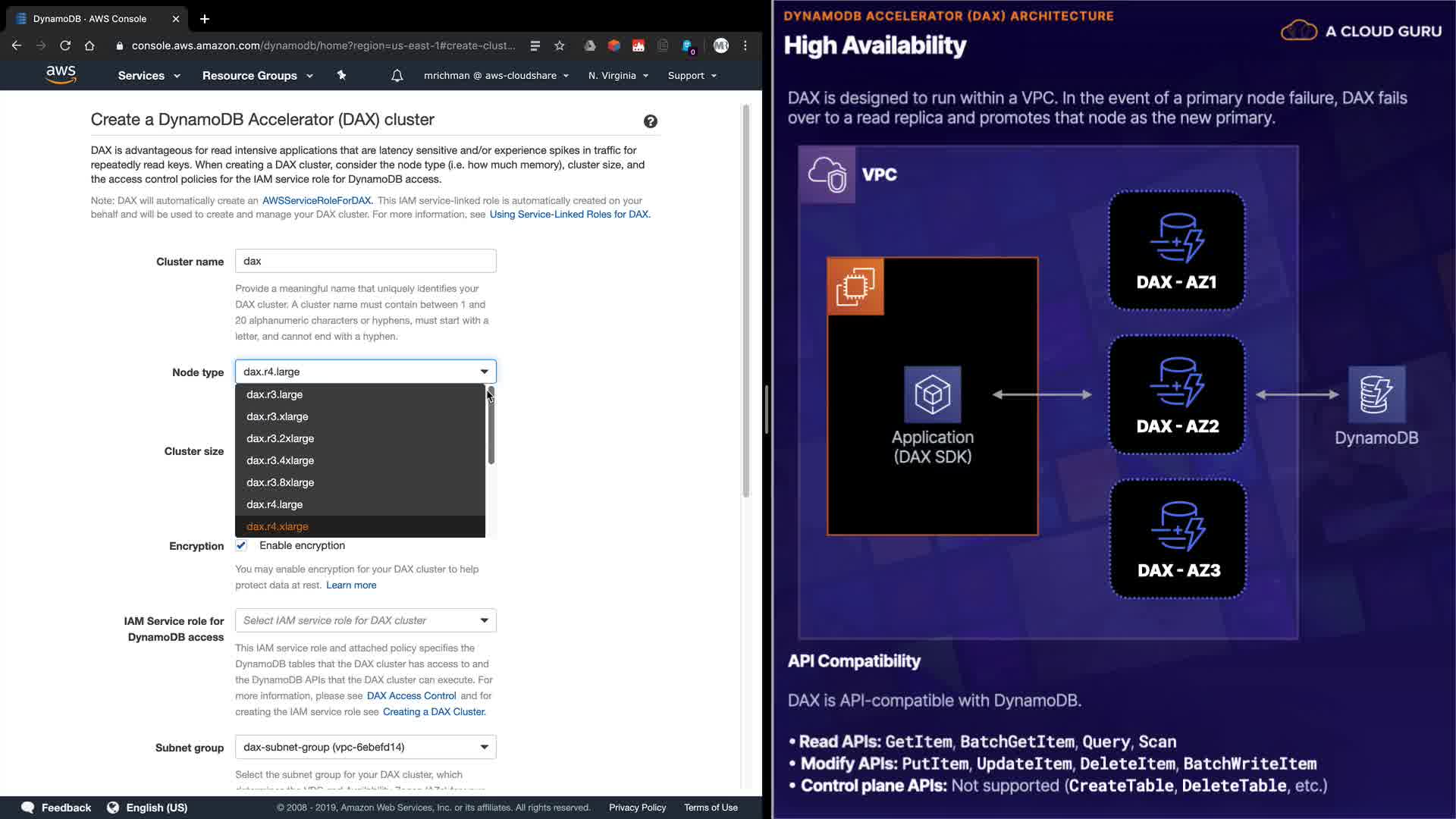The width and height of the screenshot is (1456, 819).
Task: Open a new browser tab
Action: [x=204, y=19]
